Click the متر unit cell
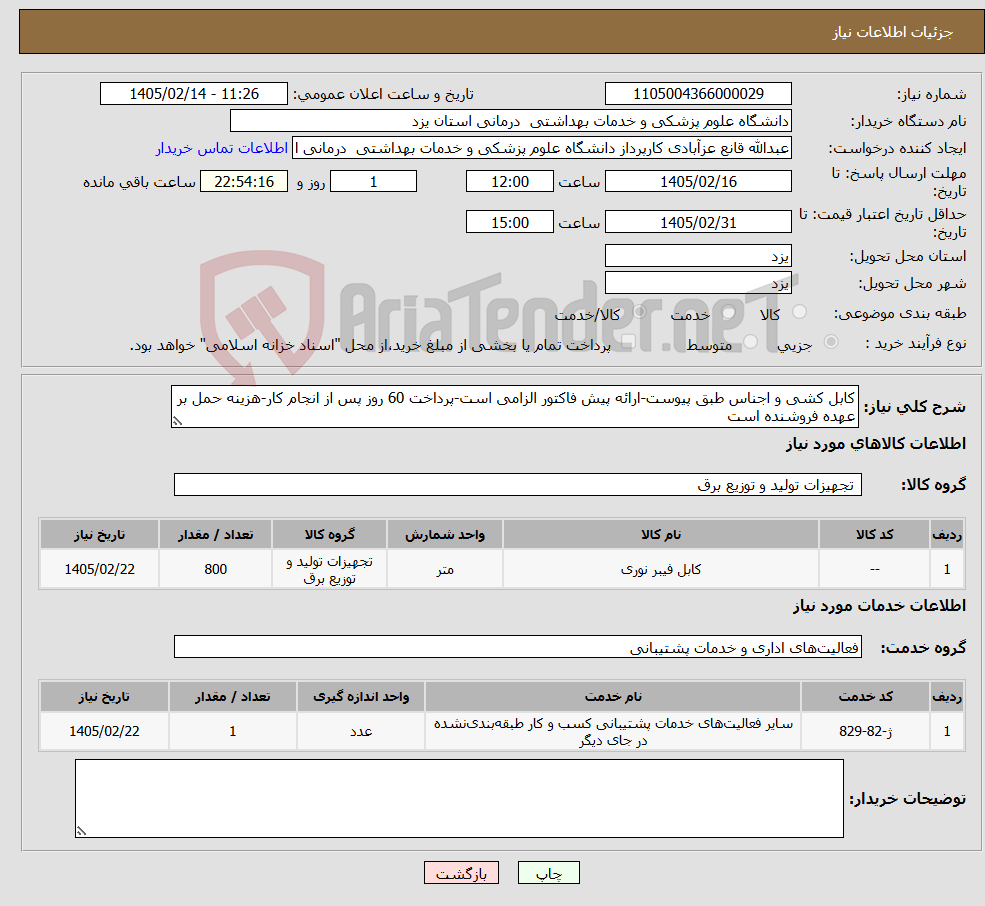 pyautogui.click(x=445, y=569)
